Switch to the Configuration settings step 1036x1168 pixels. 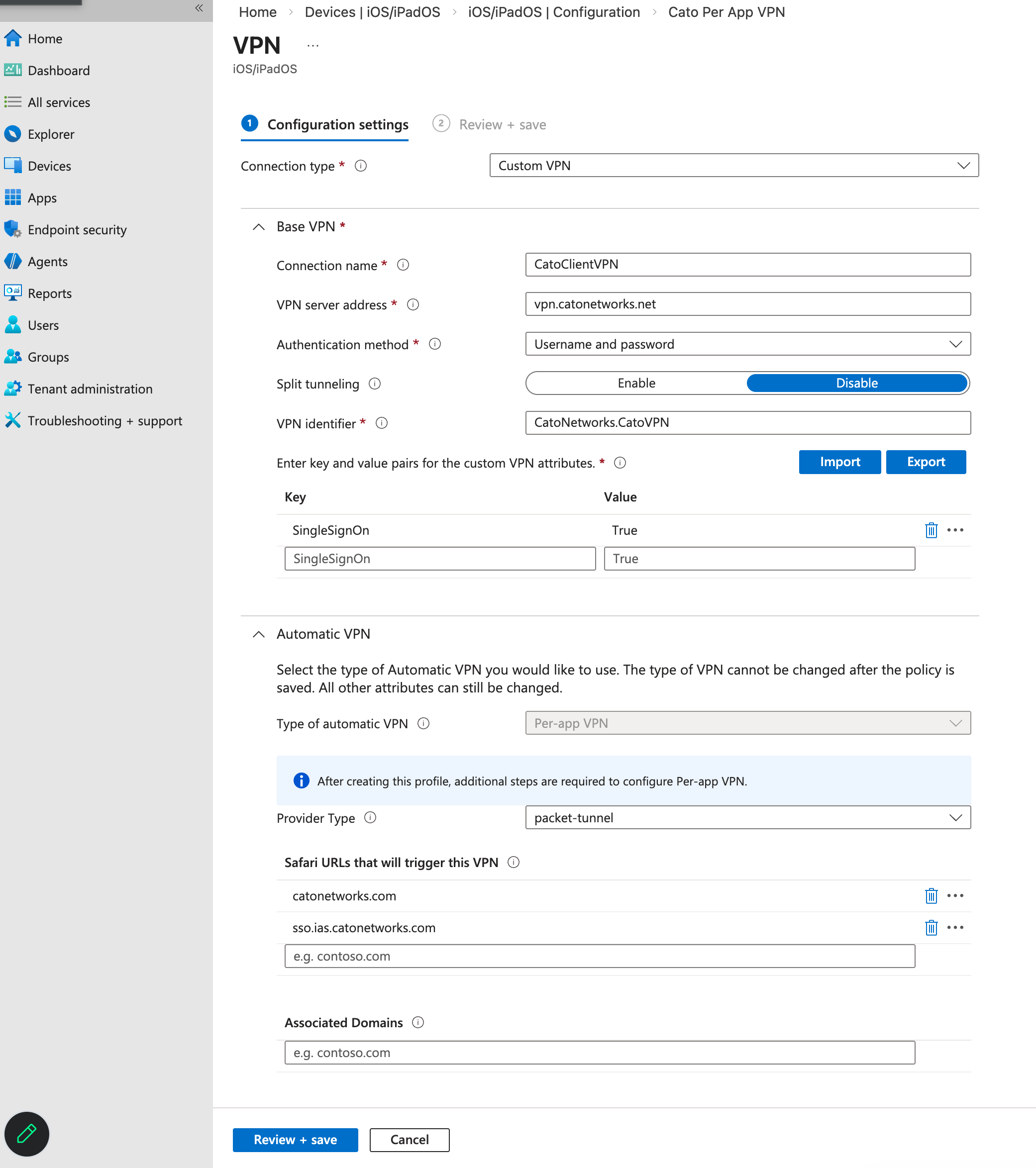pyautogui.click(x=325, y=124)
